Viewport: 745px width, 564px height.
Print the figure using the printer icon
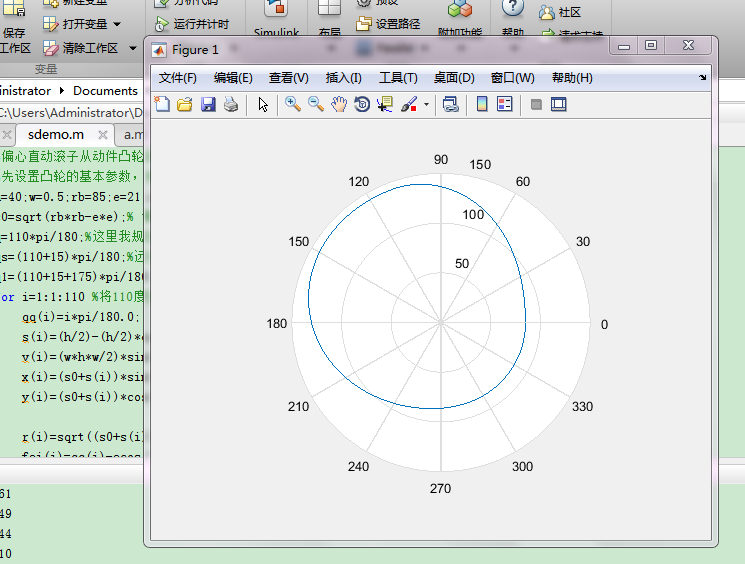[231, 104]
